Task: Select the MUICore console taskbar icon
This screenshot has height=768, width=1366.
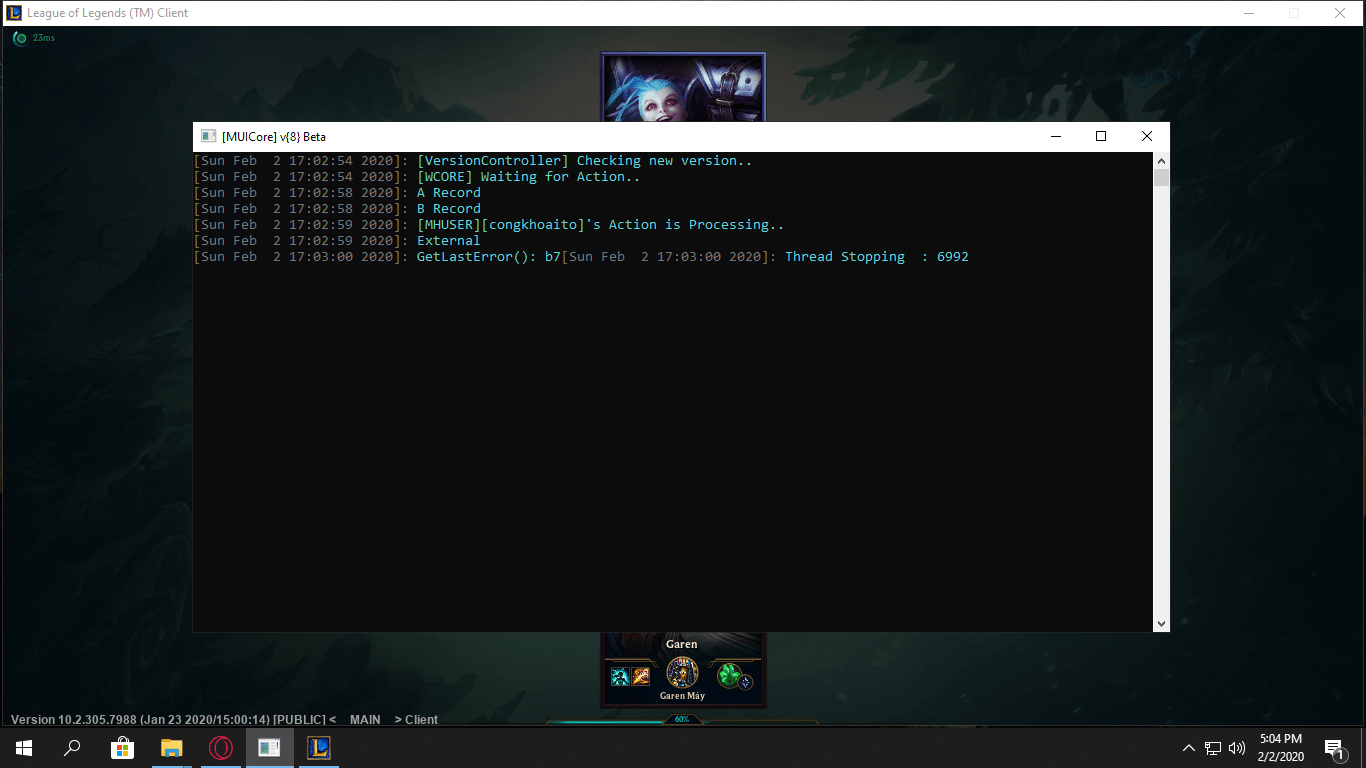Action: coord(270,747)
